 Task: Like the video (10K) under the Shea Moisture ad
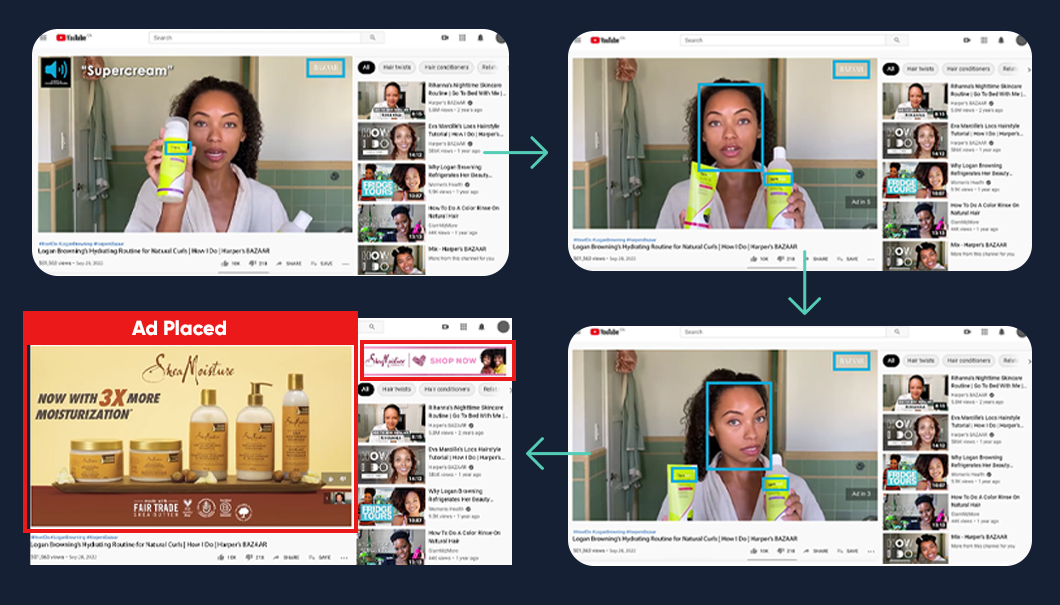pyautogui.click(x=223, y=558)
